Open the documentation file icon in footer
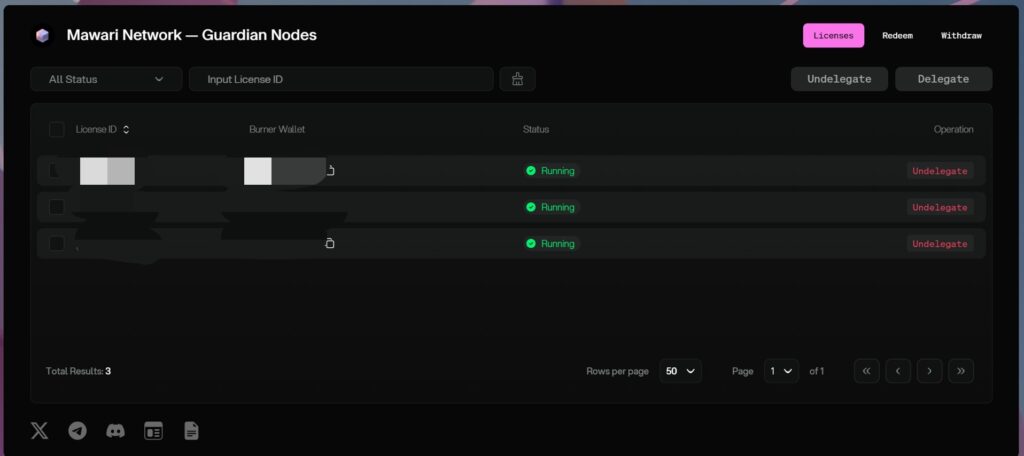The image size is (1024, 456). click(x=191, y=431)
